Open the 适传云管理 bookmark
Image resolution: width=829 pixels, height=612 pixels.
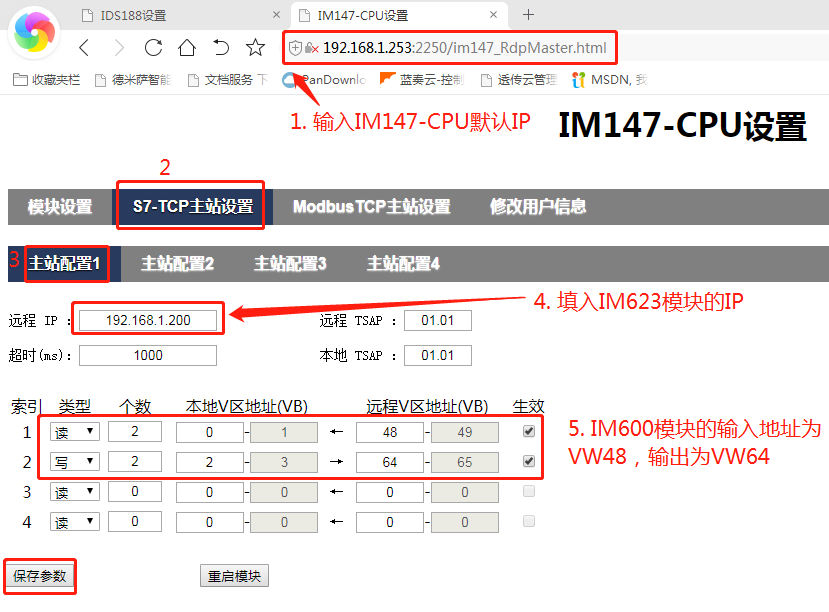(x=519, y=80)
